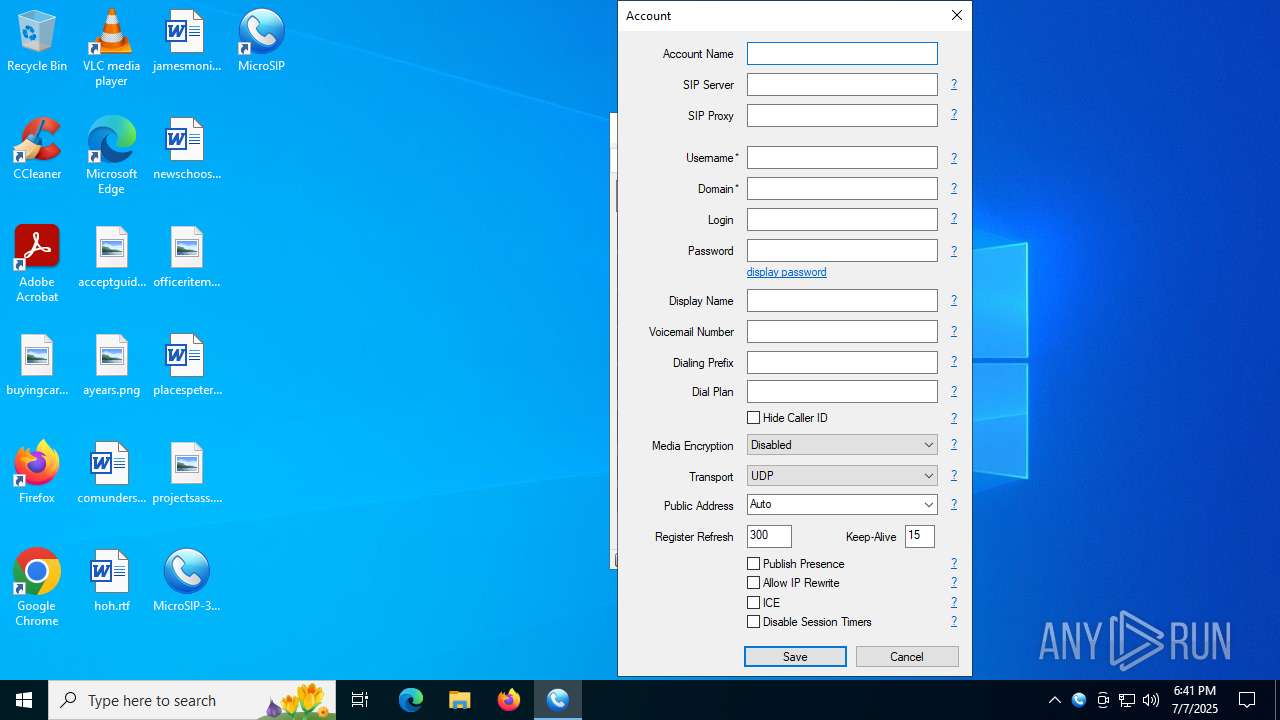Expand the Media Encryption dropdown

click(x=842, y=445)
